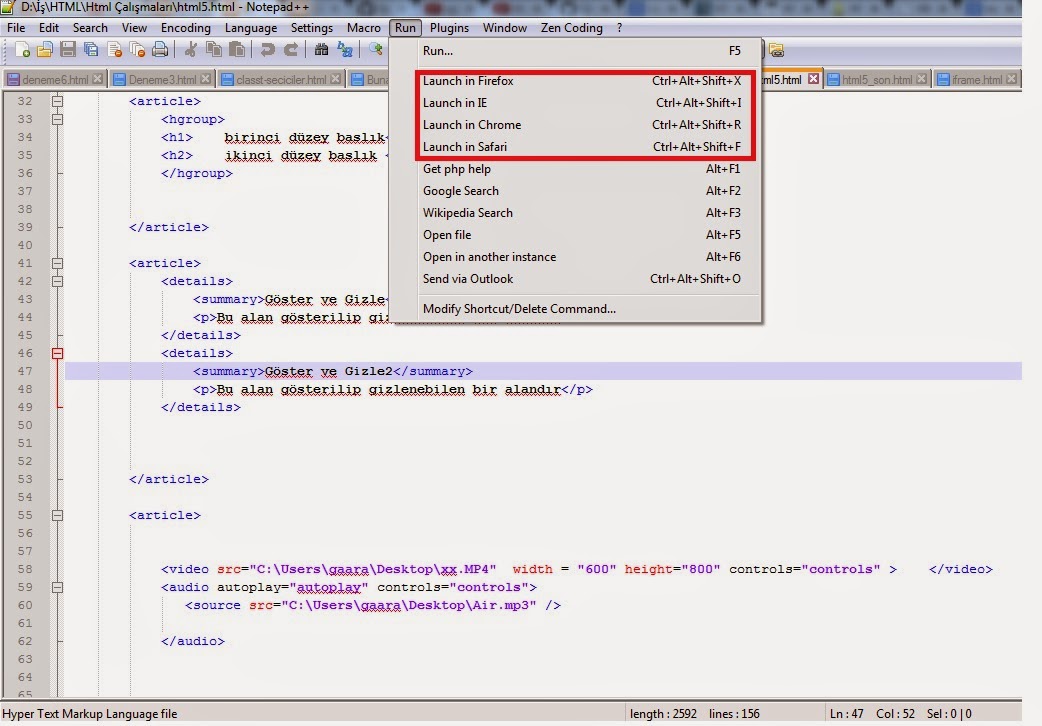
Task: Collapse the fold marker at line 46
Action: (x=58, y=353)
